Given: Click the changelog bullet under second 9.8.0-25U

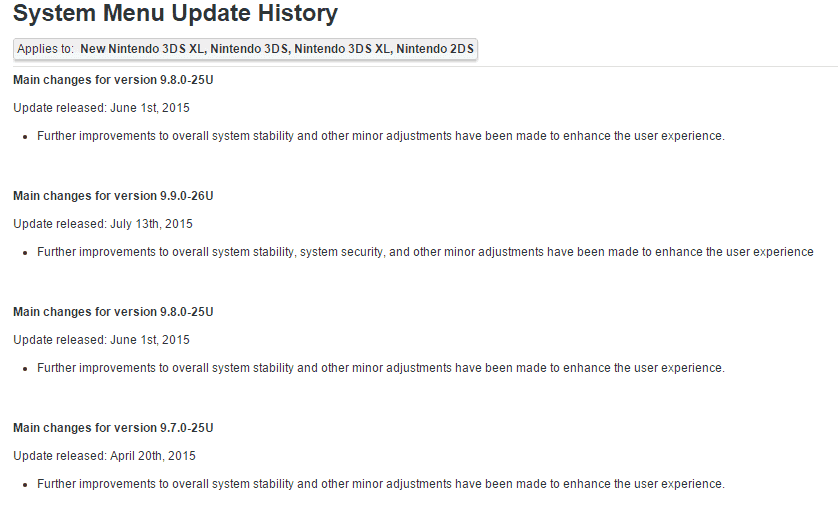Looking at the screenshot, I should pyautogui.click(x=381, y=368).
